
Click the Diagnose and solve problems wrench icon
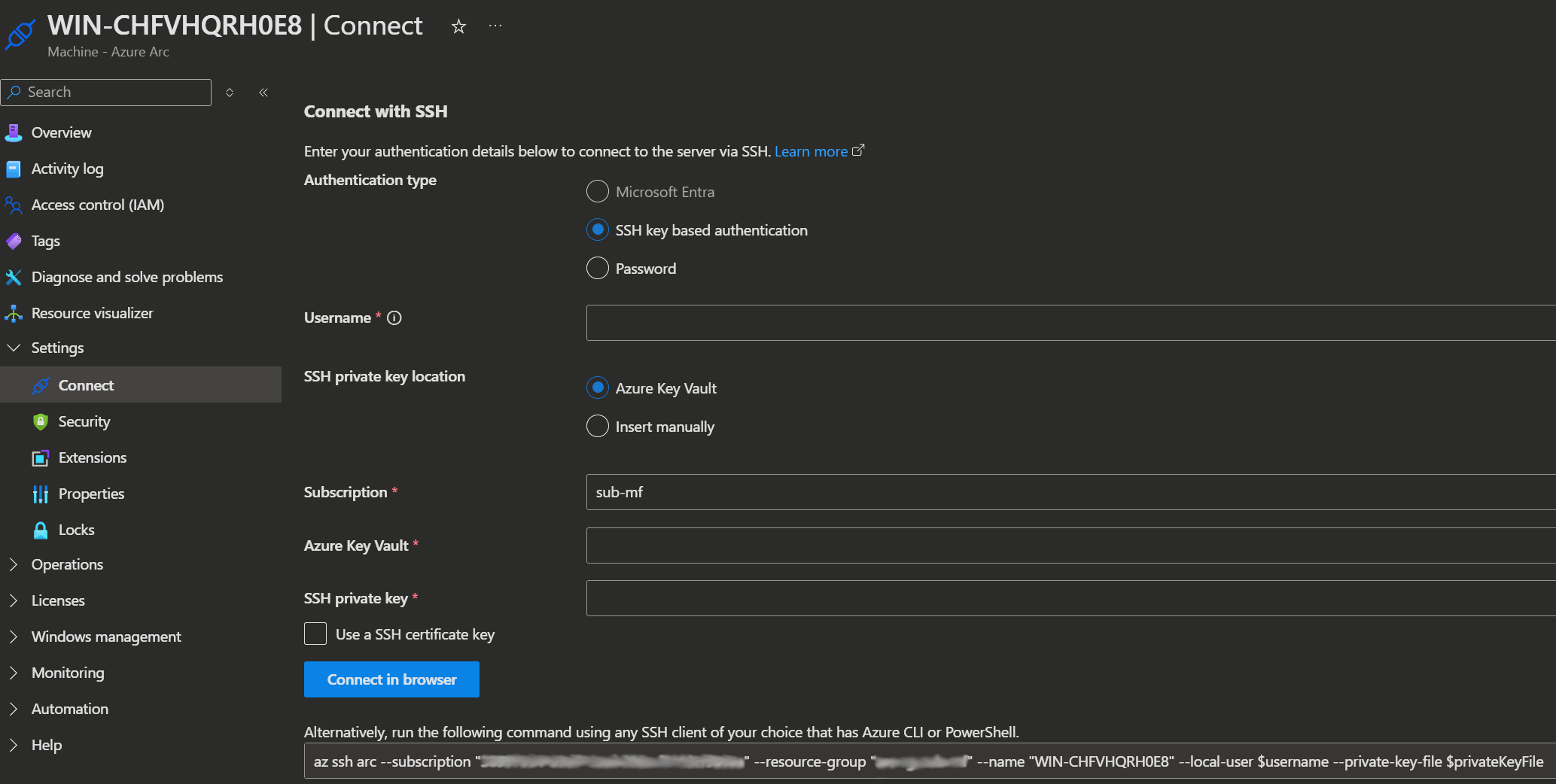(x=14, y=277)
